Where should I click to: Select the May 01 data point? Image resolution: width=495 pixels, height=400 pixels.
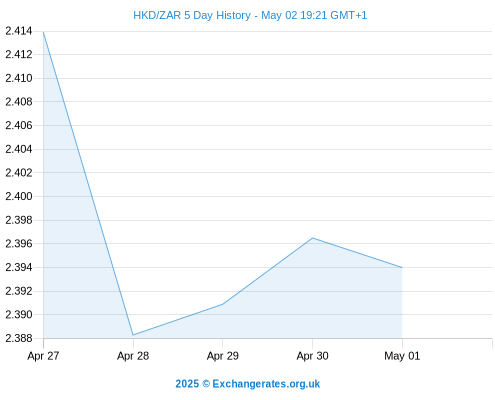402,267
